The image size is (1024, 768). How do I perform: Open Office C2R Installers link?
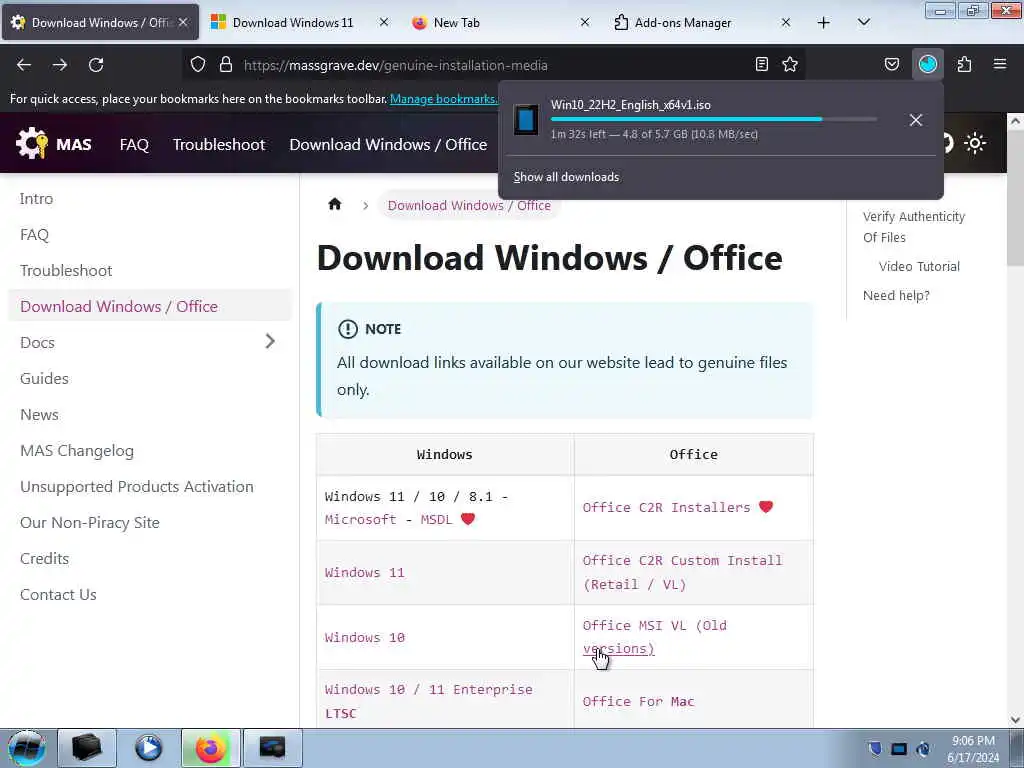pos(666,507)
